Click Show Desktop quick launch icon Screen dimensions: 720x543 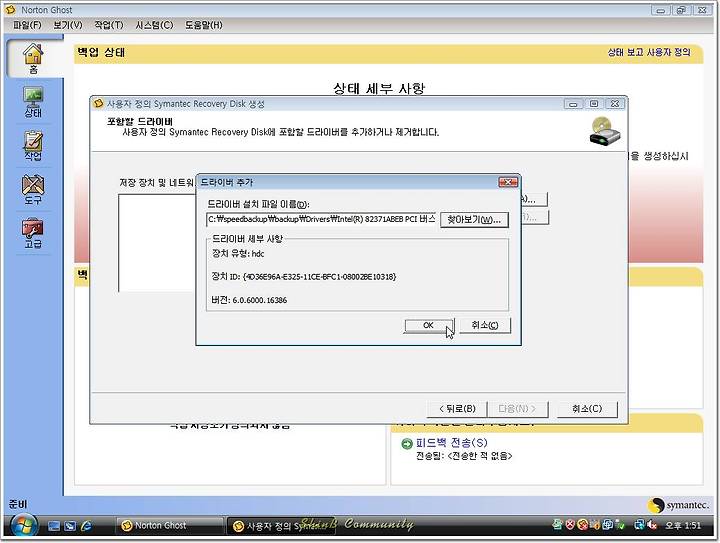click(x=54, y=526)
